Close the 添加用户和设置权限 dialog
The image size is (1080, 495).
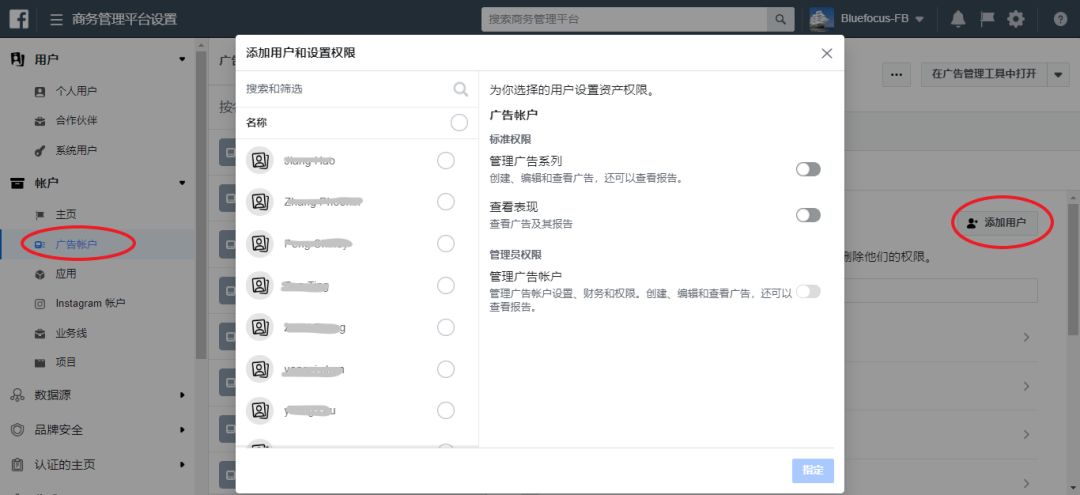click(x=827, y=53)
